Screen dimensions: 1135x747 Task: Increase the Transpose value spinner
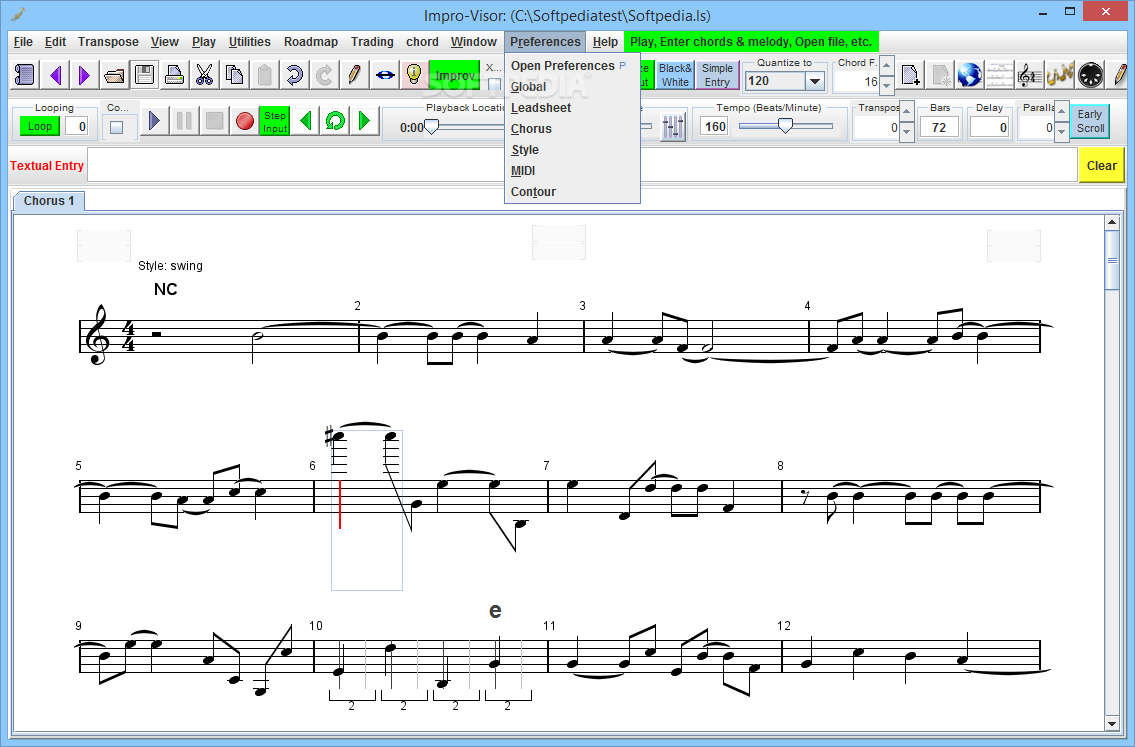click(907, 112)
